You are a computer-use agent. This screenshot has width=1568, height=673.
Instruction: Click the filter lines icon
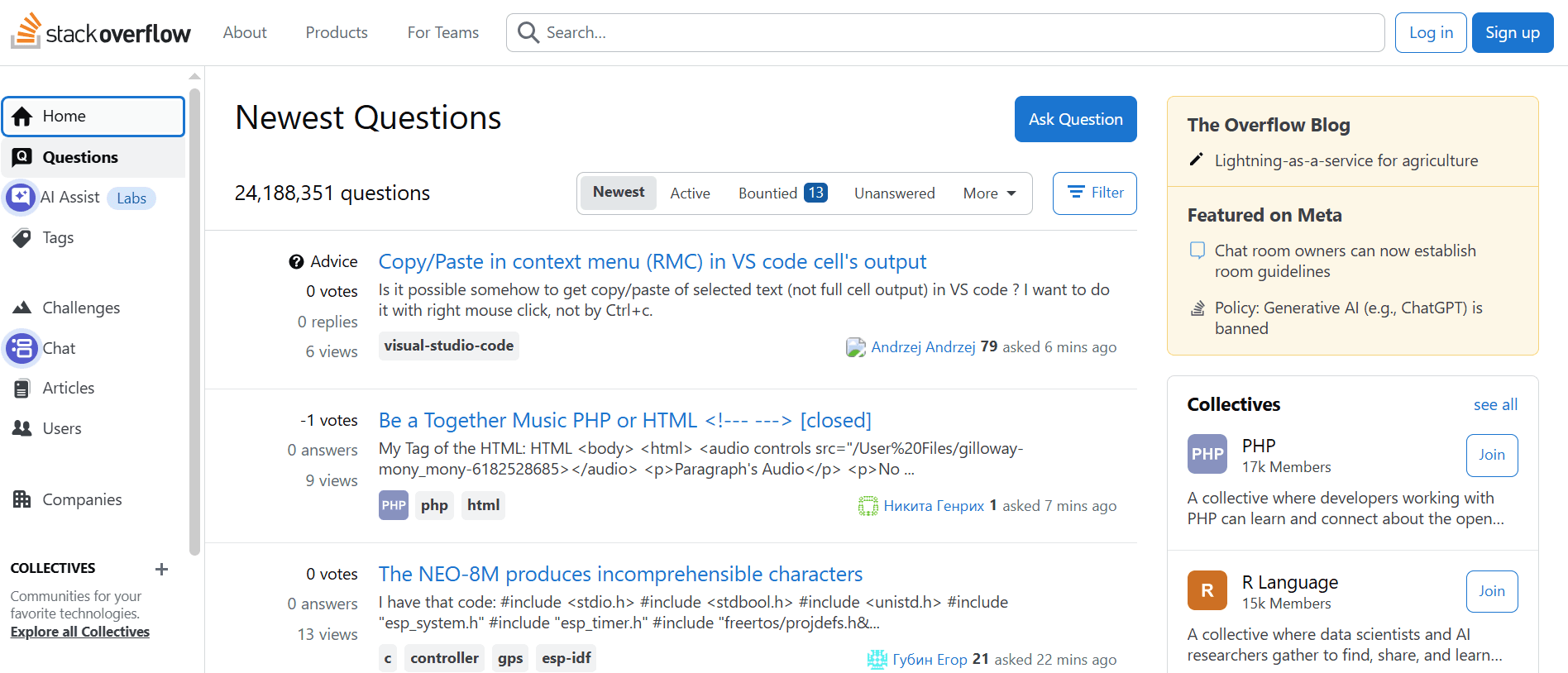coord(1076,193)
